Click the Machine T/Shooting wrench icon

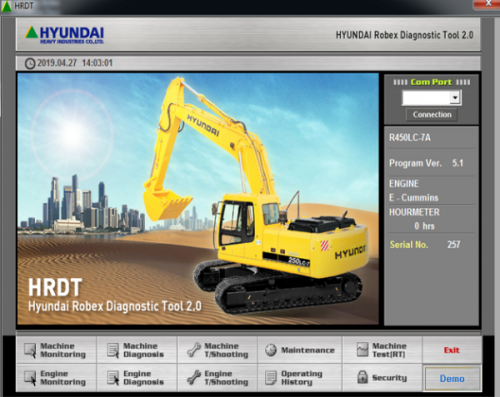(194, 350)
